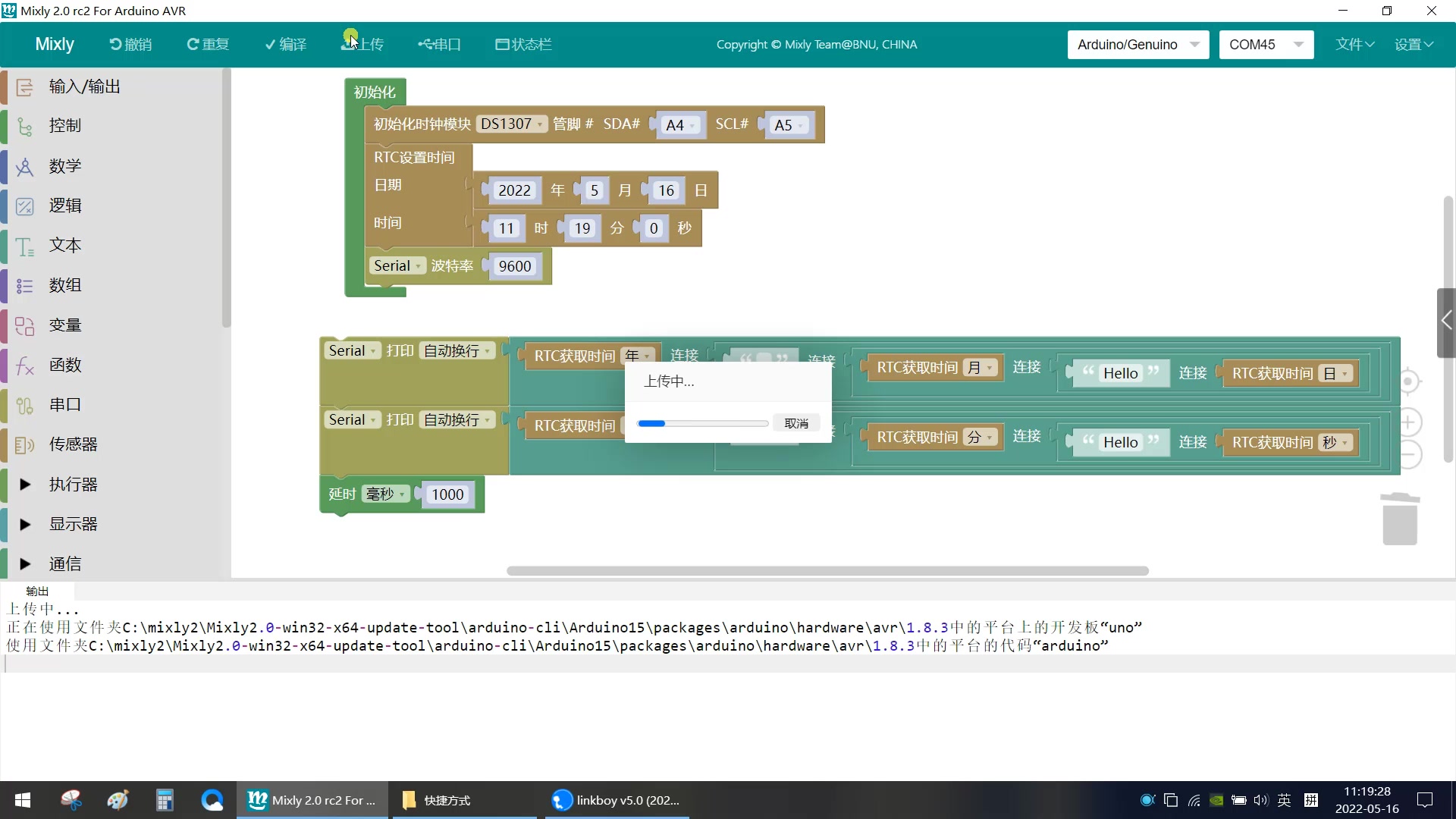The image size is (1456, 819).
Task: Toggle the status bar button
Action: point(523,44)
